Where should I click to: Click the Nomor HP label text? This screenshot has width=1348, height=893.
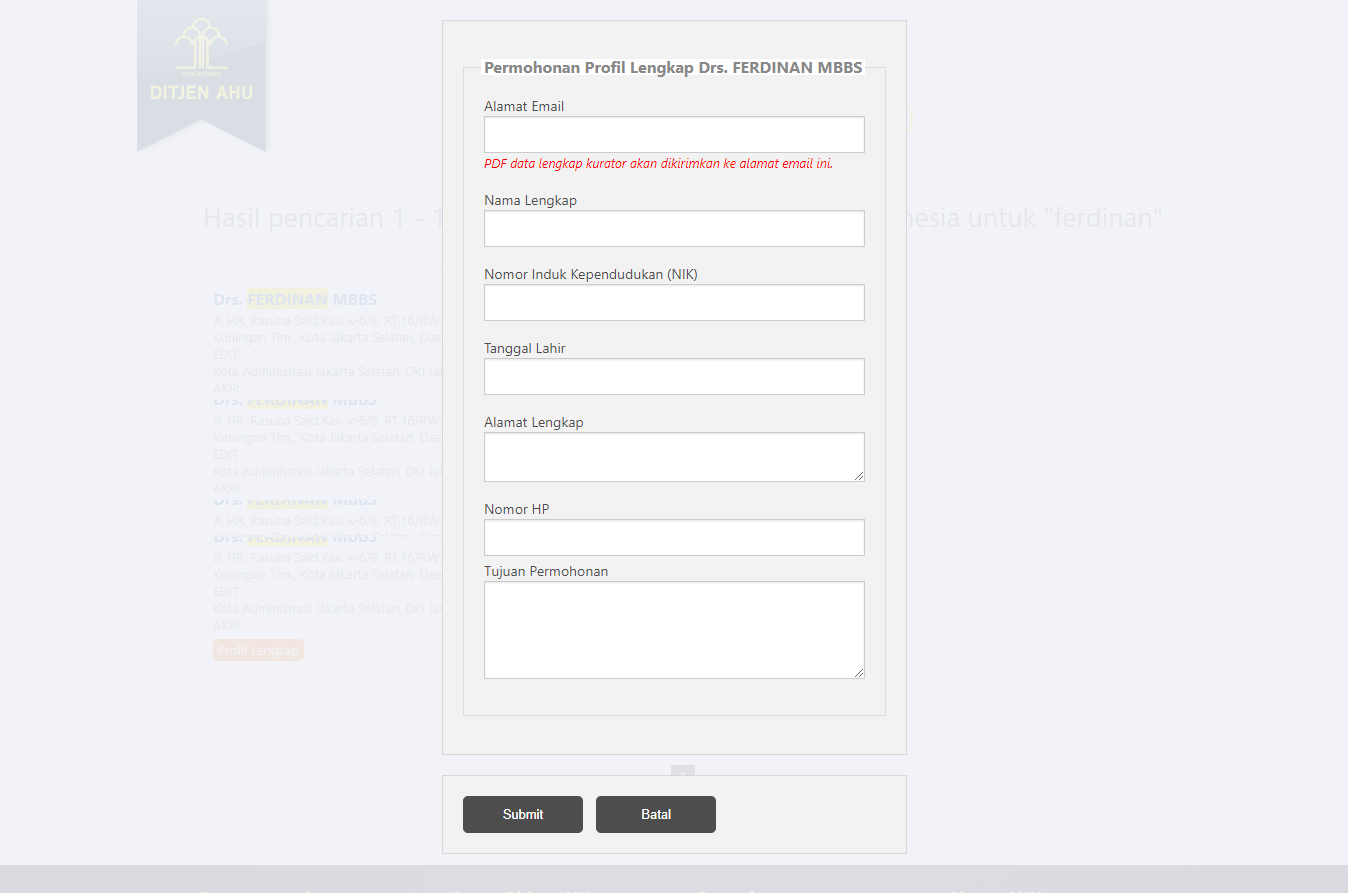click(x=516, y=510)
